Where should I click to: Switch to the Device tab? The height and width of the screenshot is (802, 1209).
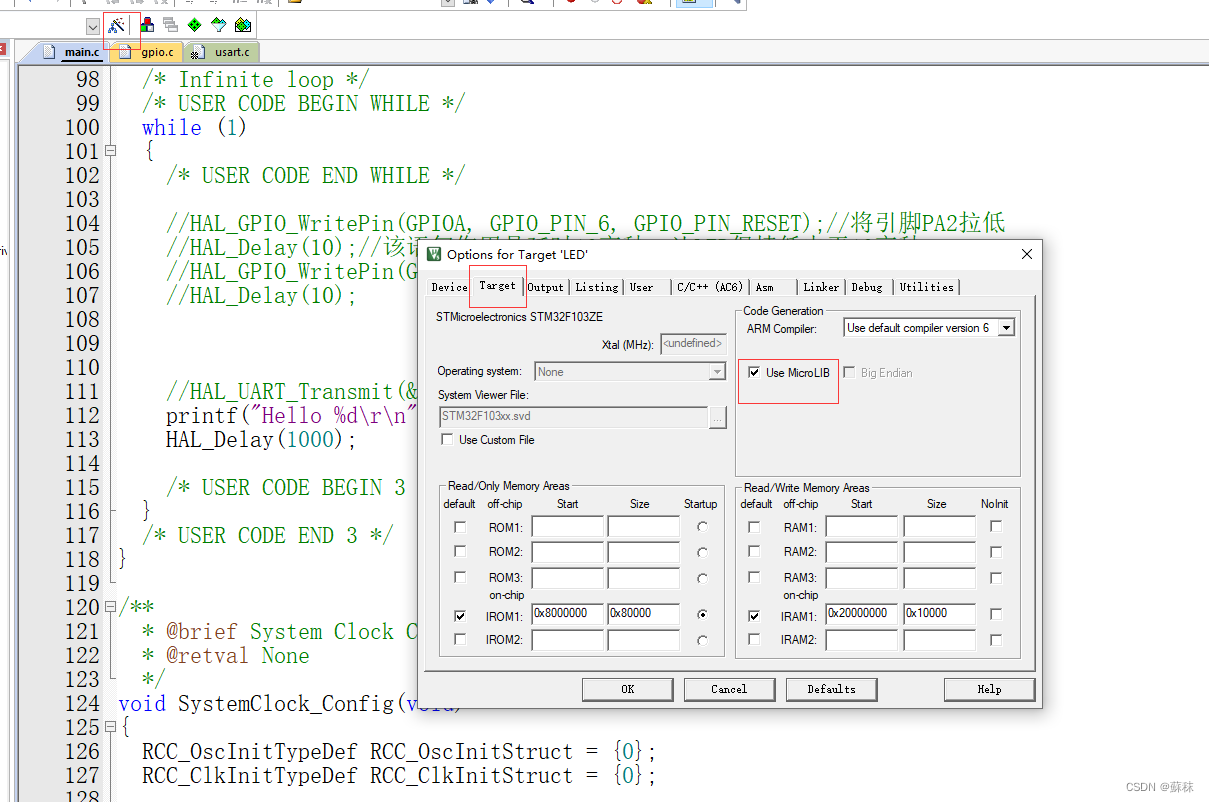449,287
